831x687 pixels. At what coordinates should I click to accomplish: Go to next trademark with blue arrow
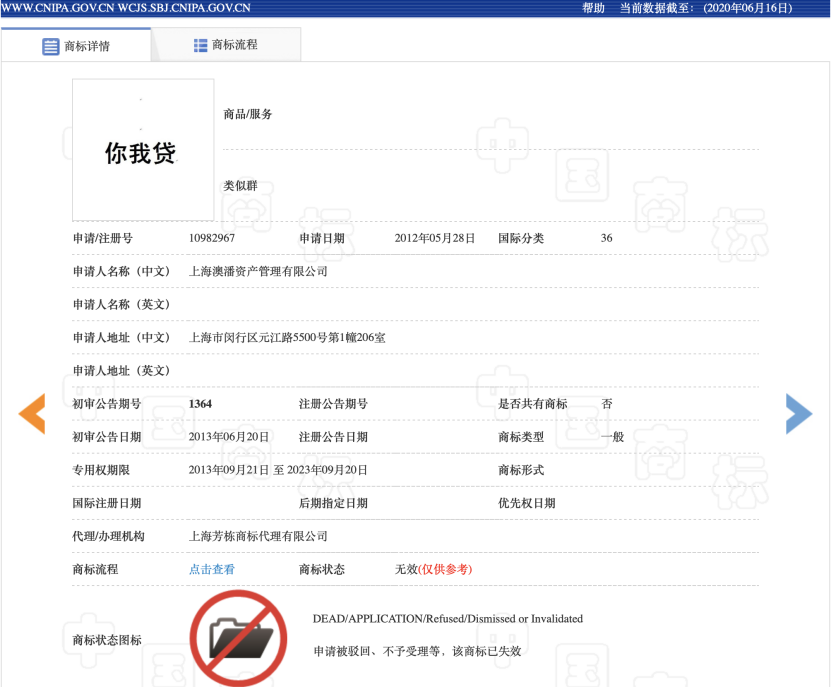(x=799, y=413)
